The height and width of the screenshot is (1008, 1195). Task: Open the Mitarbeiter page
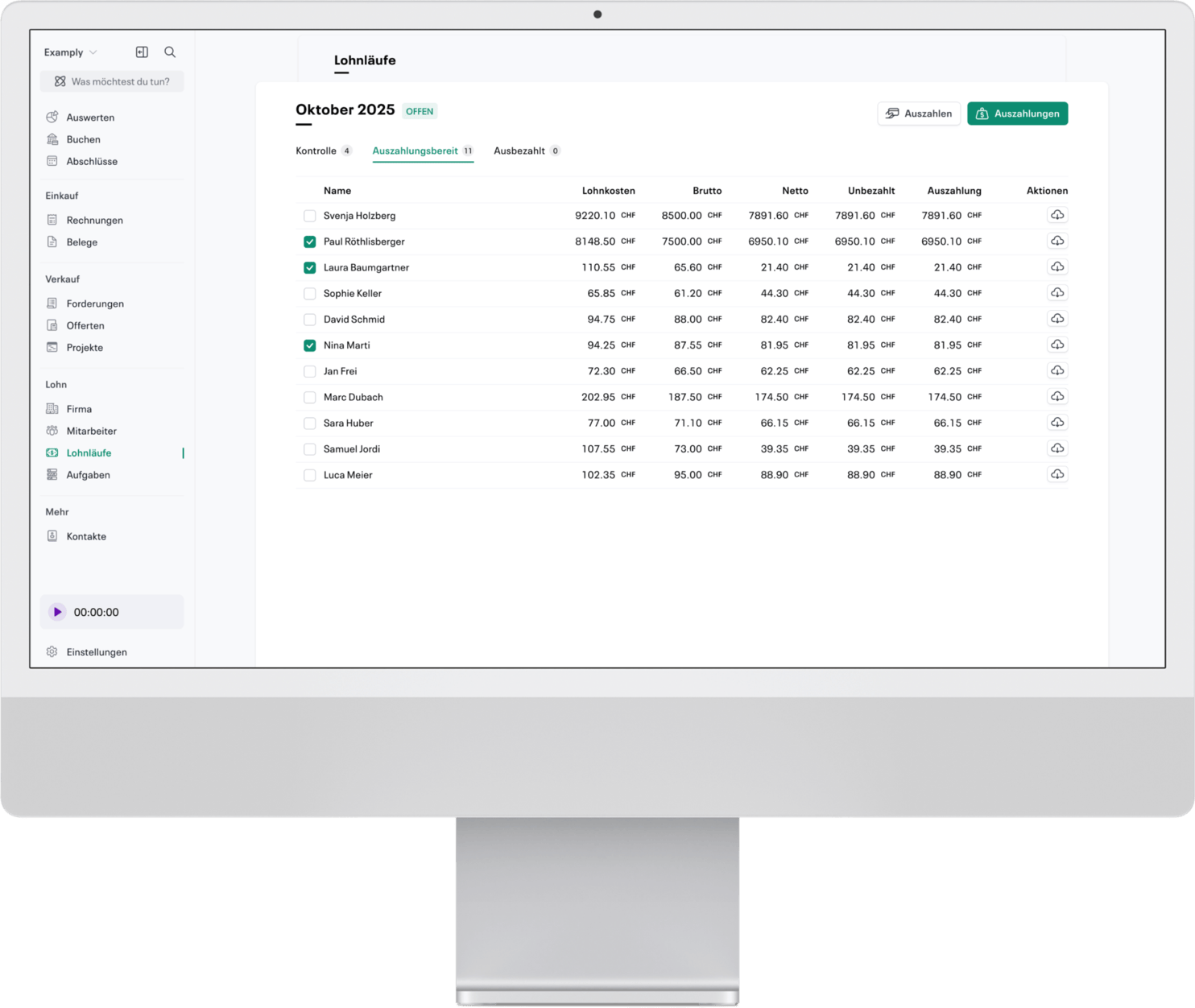pyautogui.click(x=90, y=431)
